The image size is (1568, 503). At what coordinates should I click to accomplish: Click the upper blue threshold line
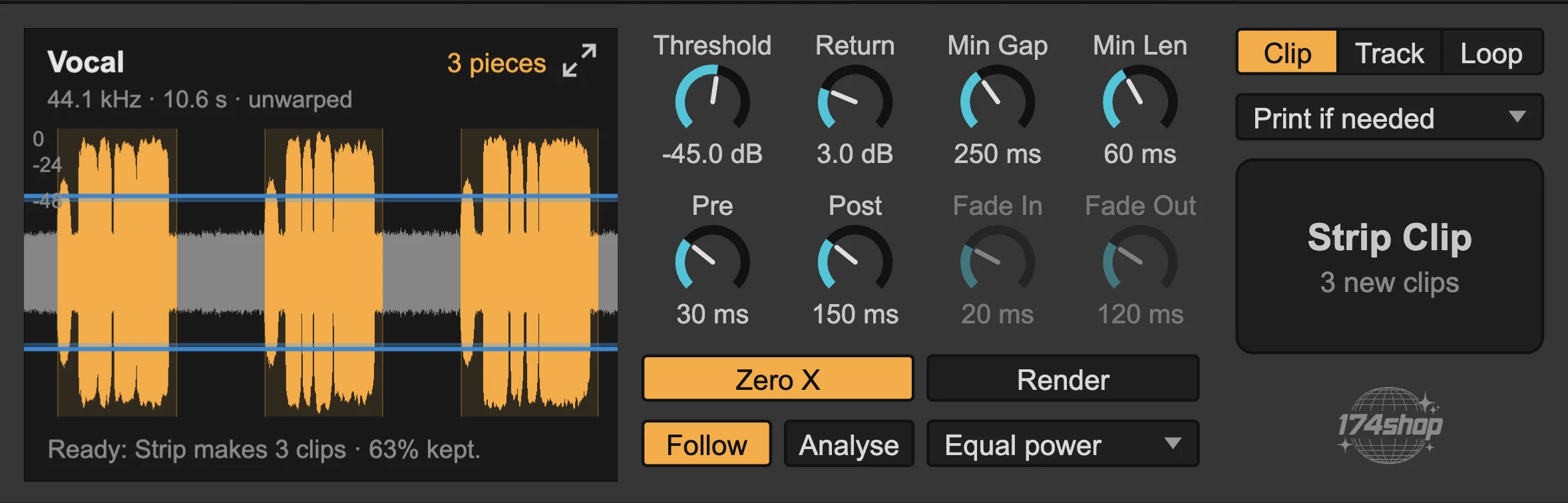321,197
